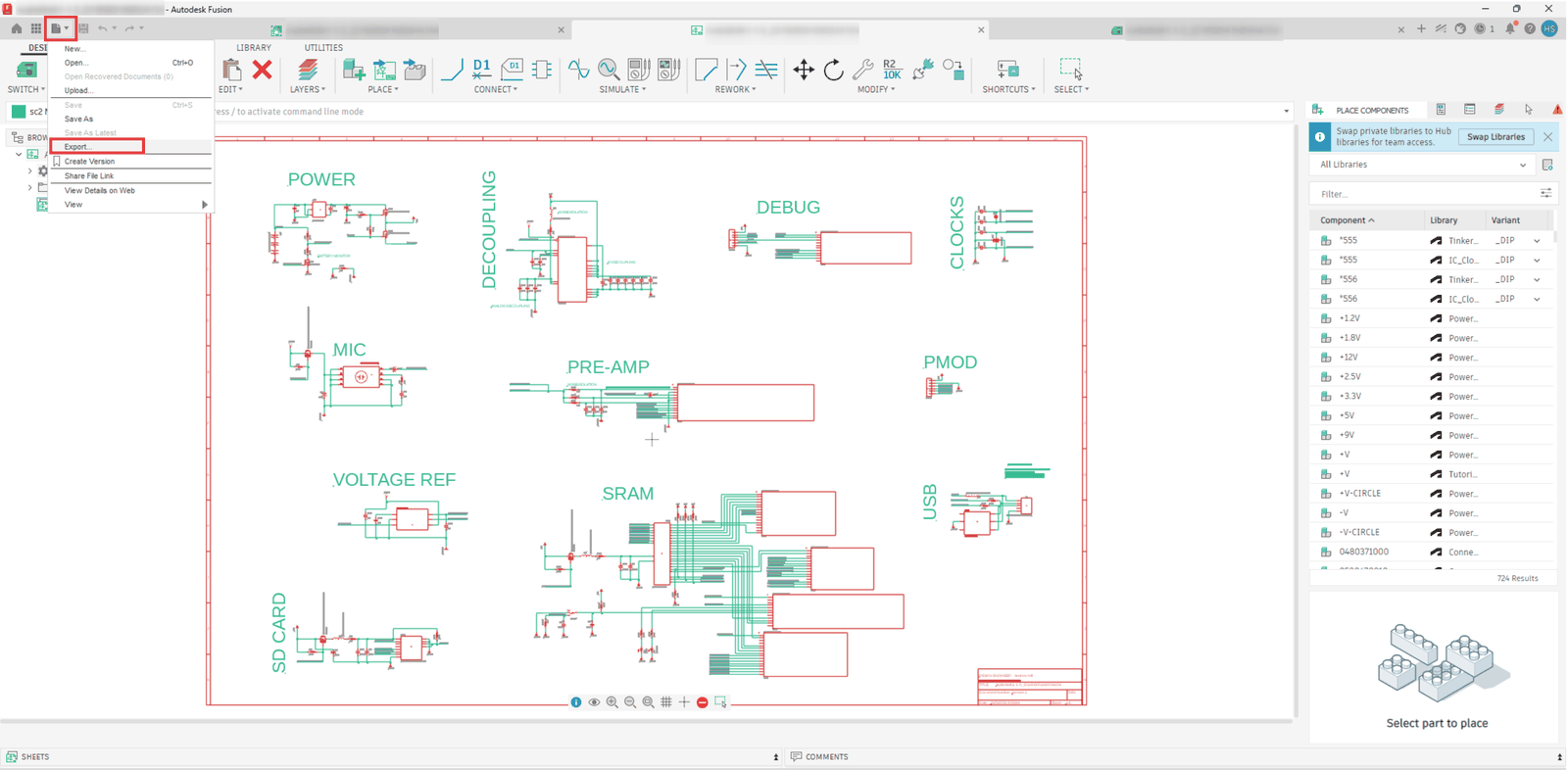Expand the PLACE dropdown menu

tap(383, 89)
